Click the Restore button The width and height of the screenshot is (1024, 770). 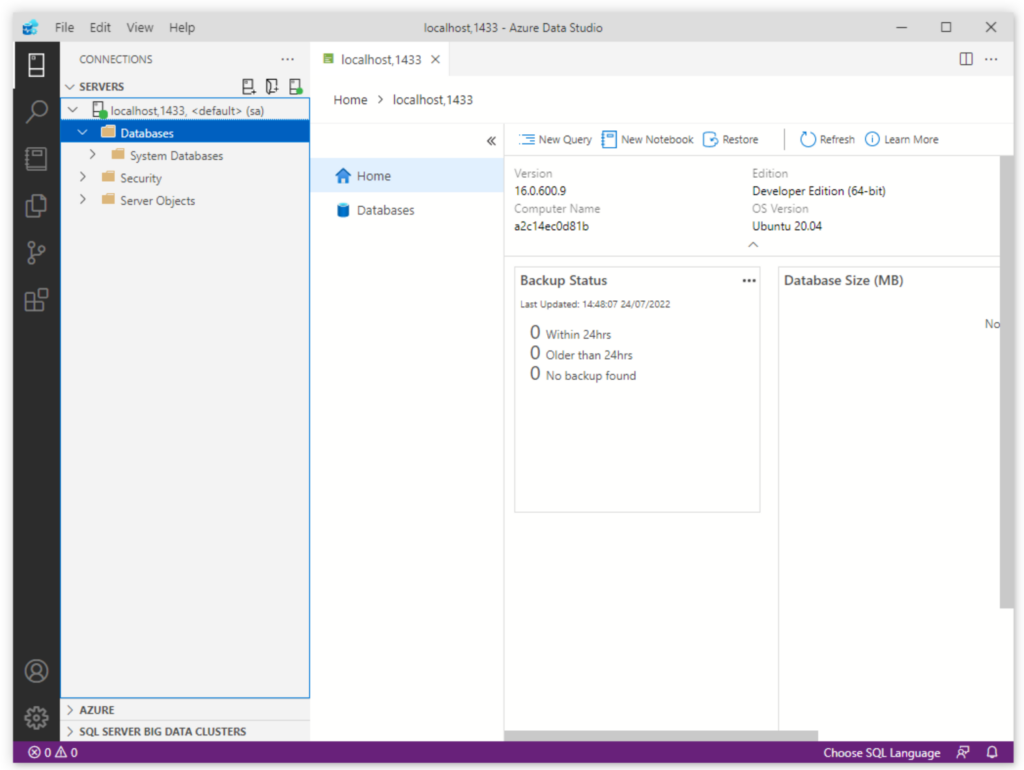tap(731, 140)
